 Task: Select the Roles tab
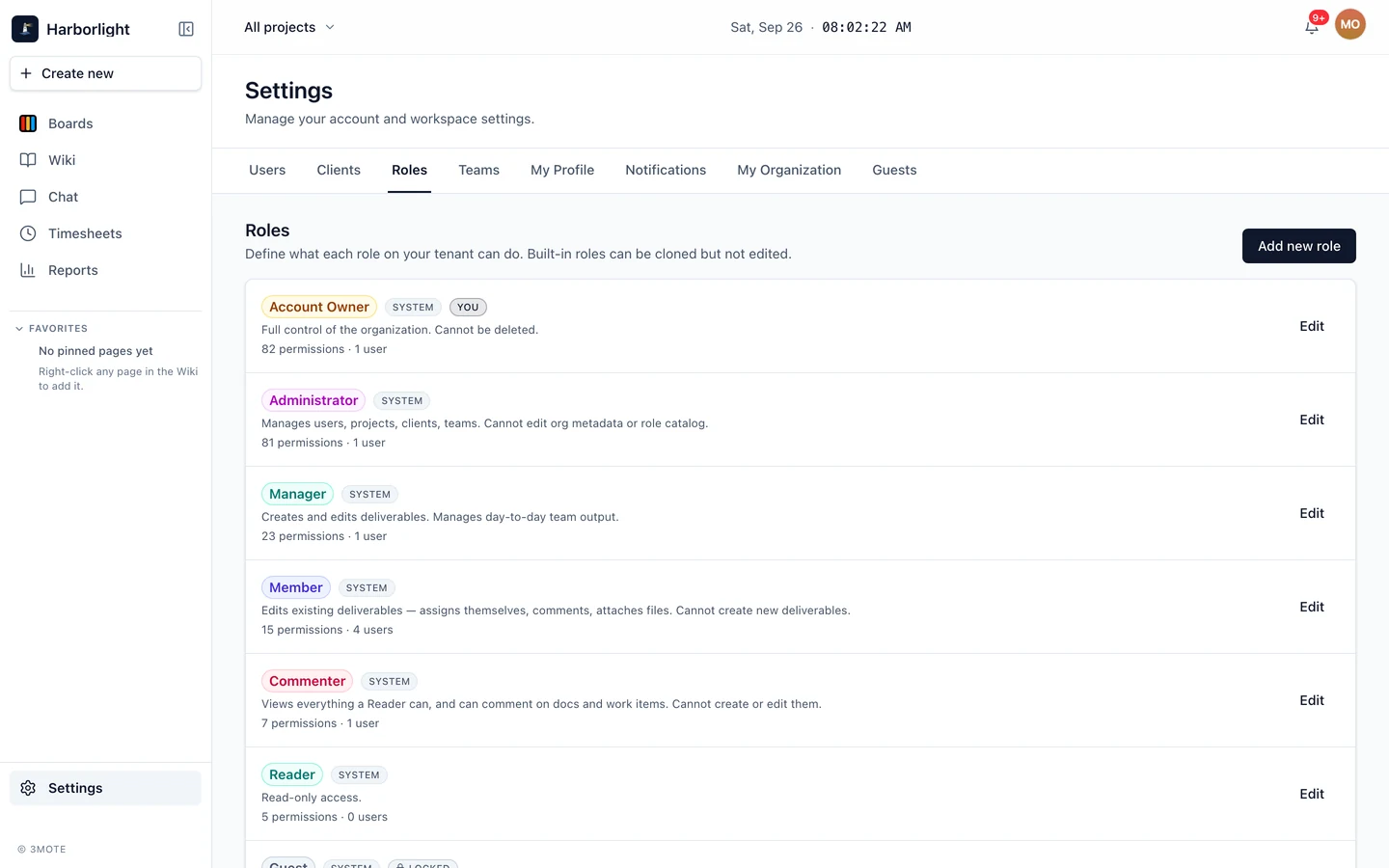pyautogui.click(x=409, y=170)
